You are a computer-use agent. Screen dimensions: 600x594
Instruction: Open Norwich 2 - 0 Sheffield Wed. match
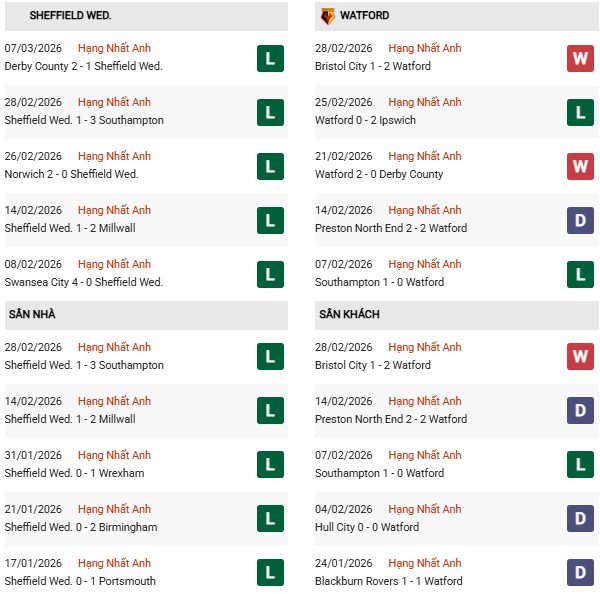(x=71, y=174)
